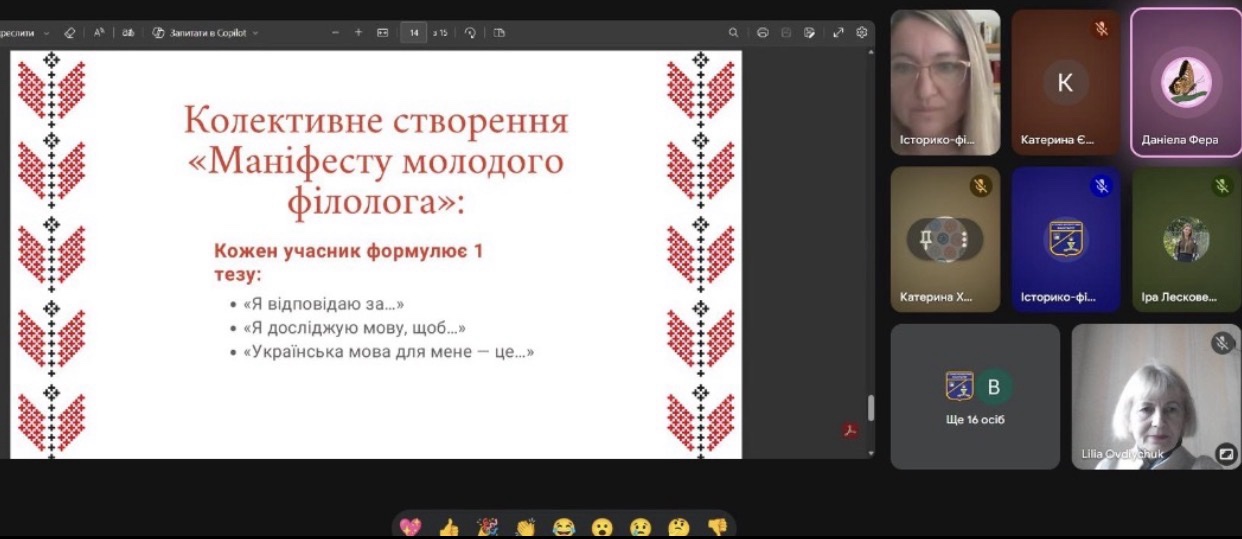Click the page number field showing 14
This screenshot has width=1242, height=539.
[x=414, y=32]
